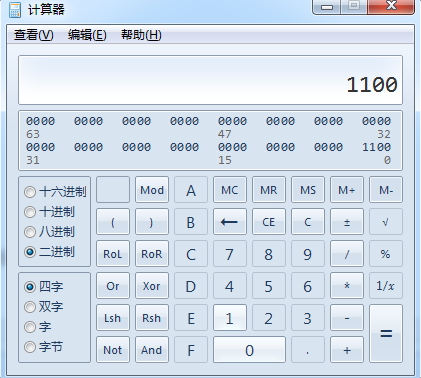Viewport: 421px width, 378px height.
Task: Click the equals = button
Action: tap(386, 334)
